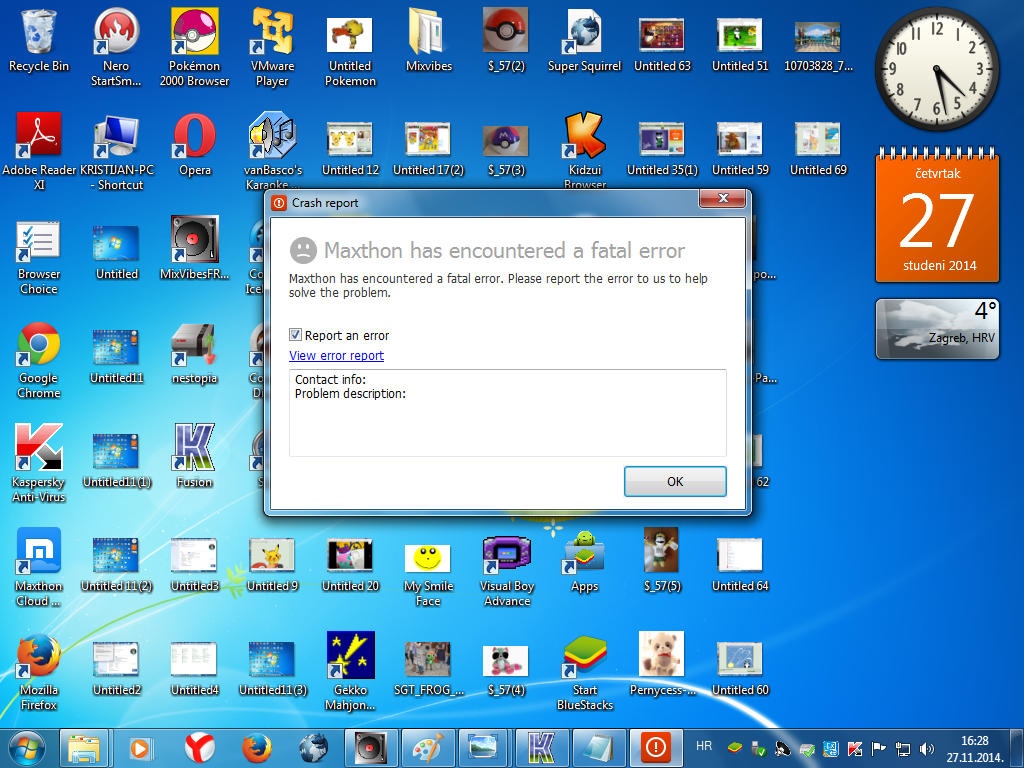Select the Gekko Mahjong desktop icon

click(351, 671)
